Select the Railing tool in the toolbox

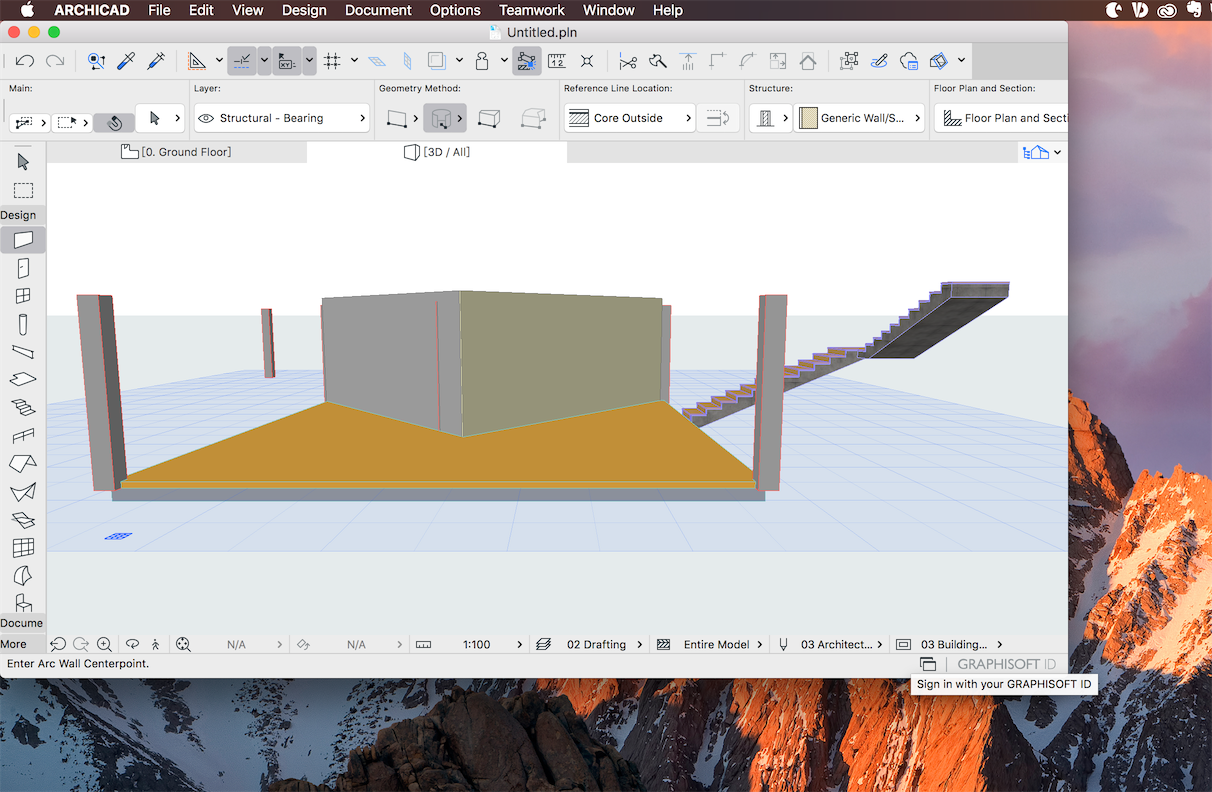click(x=23, y=436)
